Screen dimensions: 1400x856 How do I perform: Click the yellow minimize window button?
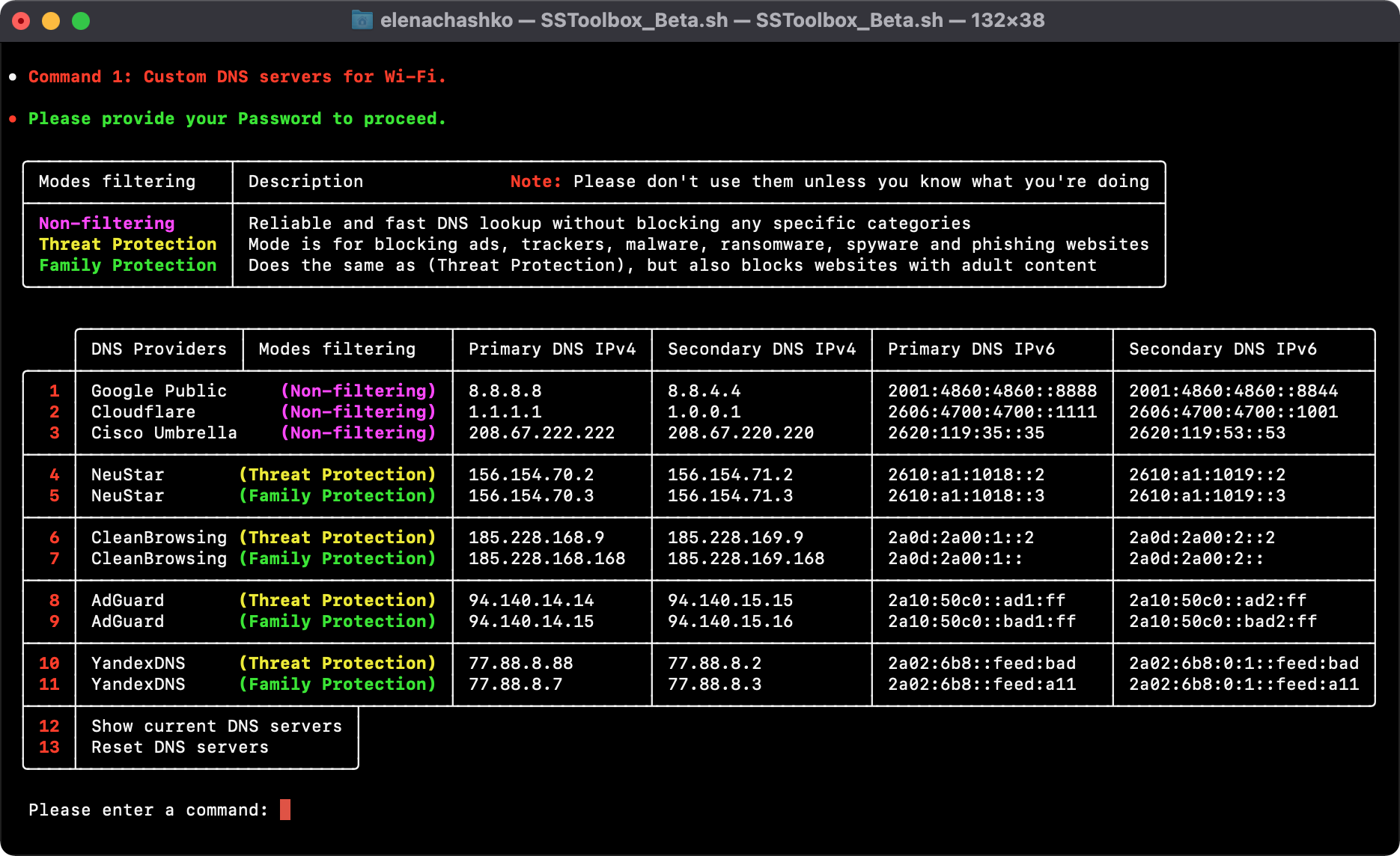click(51, 21)
